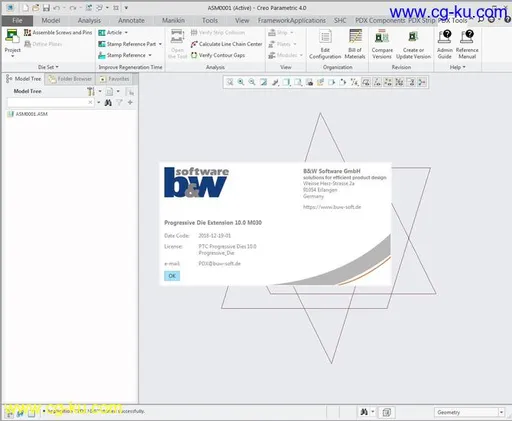
Task: Click the binoculars icon in the status bar
Action: click(x=364, y=412)
